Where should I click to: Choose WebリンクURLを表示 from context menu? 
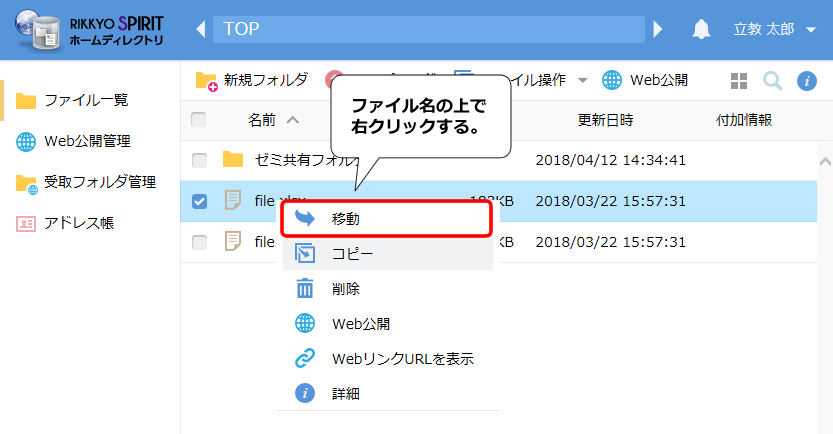[388, 359]
